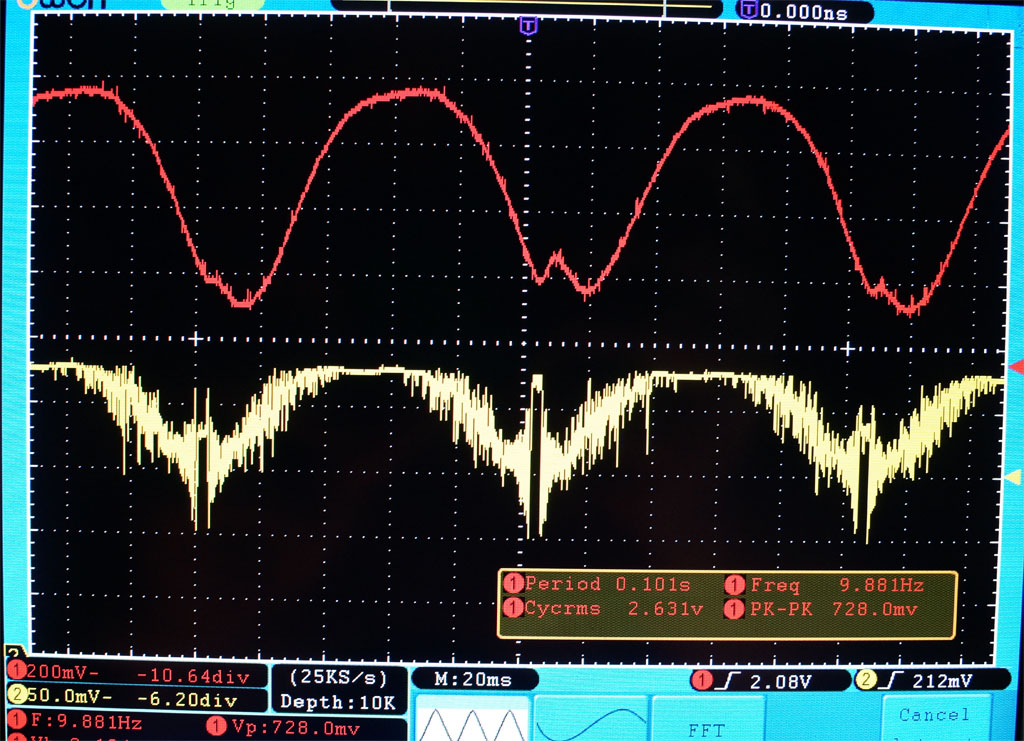Click the yellow channel 2 level arrow
1024x741 pixels.
(1016, 480)
